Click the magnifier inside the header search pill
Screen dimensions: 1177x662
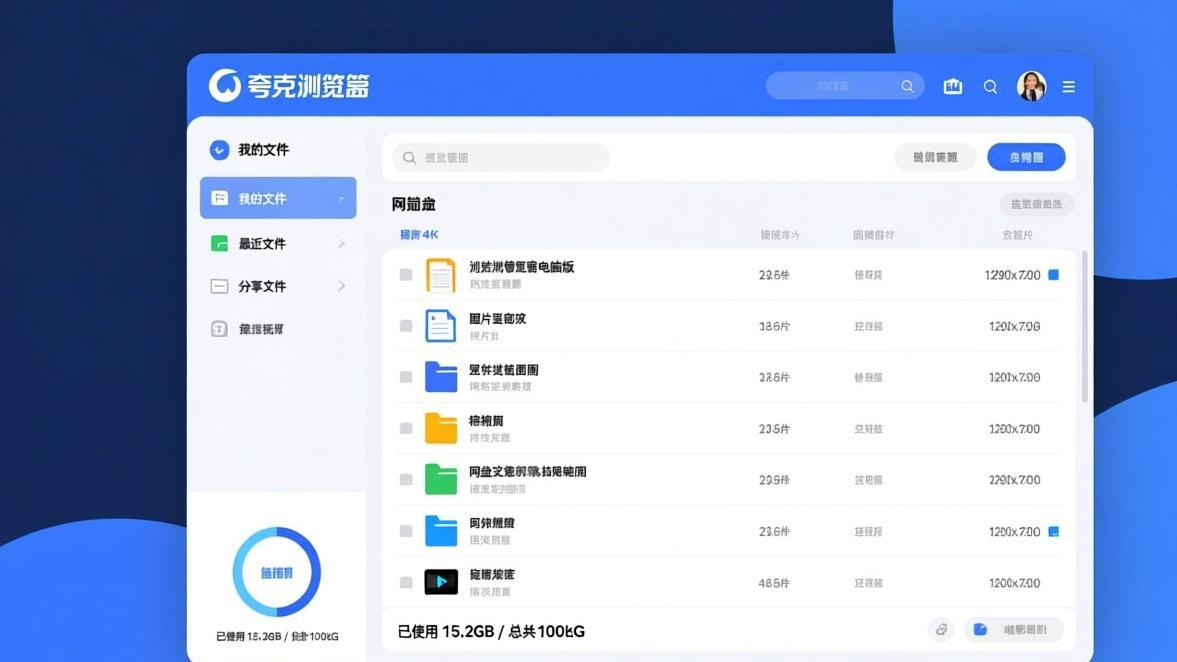click(x=908, y=86)
